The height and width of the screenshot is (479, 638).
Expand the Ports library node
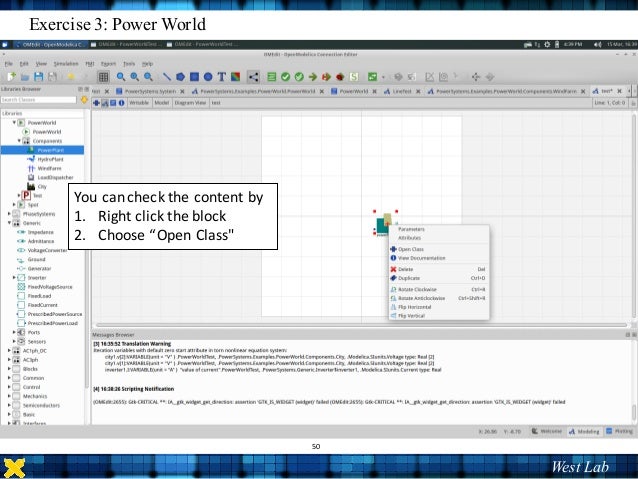coord(15,332)
